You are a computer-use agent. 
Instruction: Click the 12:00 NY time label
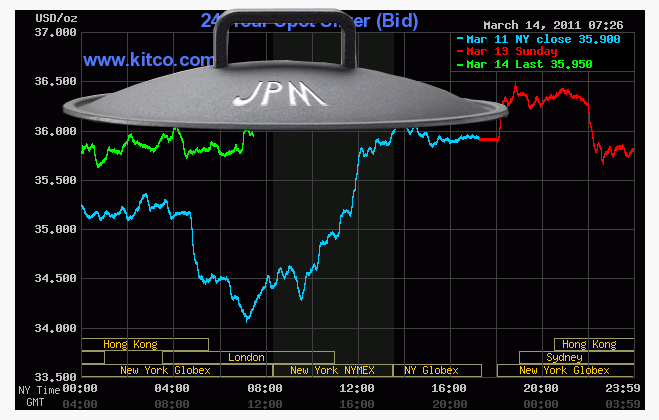pos(357,388)
